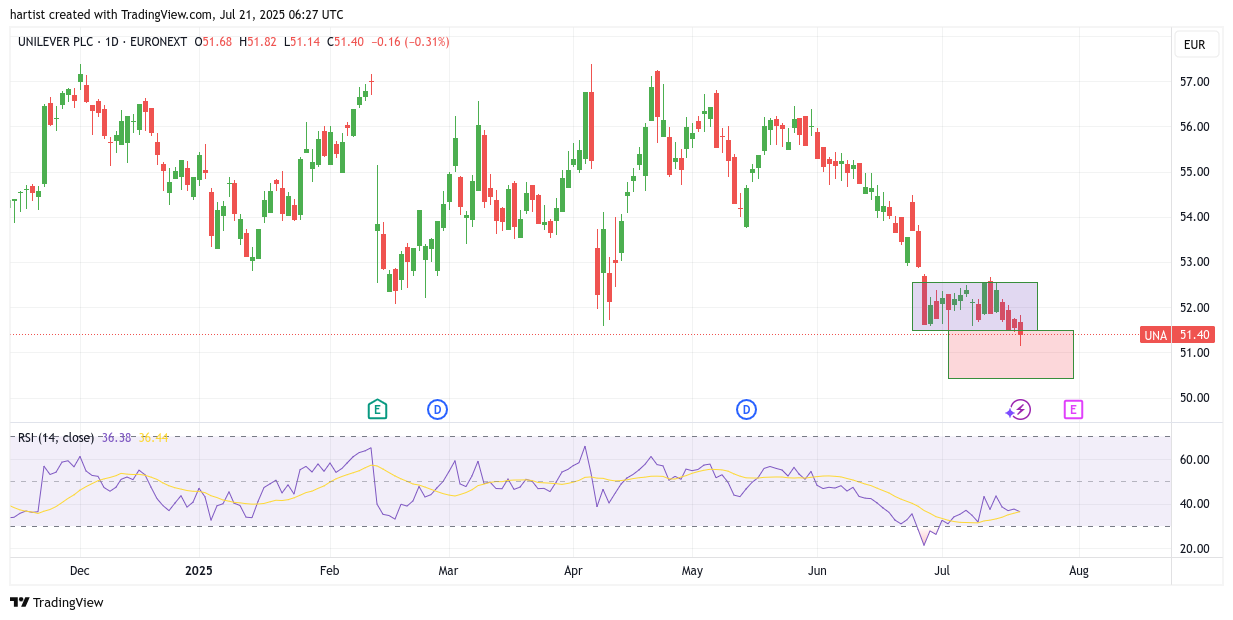The image size is (1233, 620).
Task: Open the EUR currency selector
Action: pos(1194,45)
